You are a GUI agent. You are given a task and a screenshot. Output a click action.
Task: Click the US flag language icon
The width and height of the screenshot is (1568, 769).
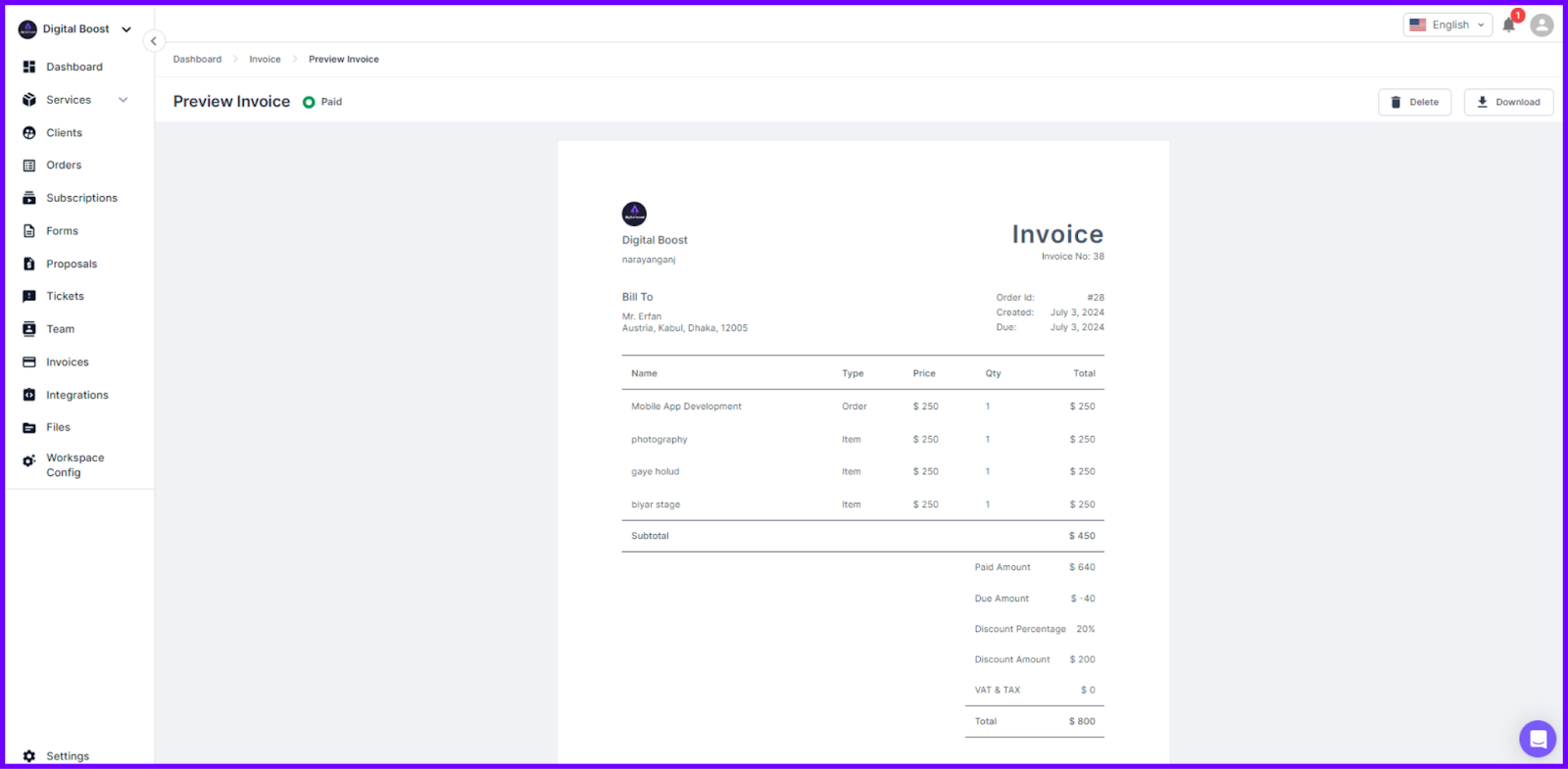[x=1418, y=24]
